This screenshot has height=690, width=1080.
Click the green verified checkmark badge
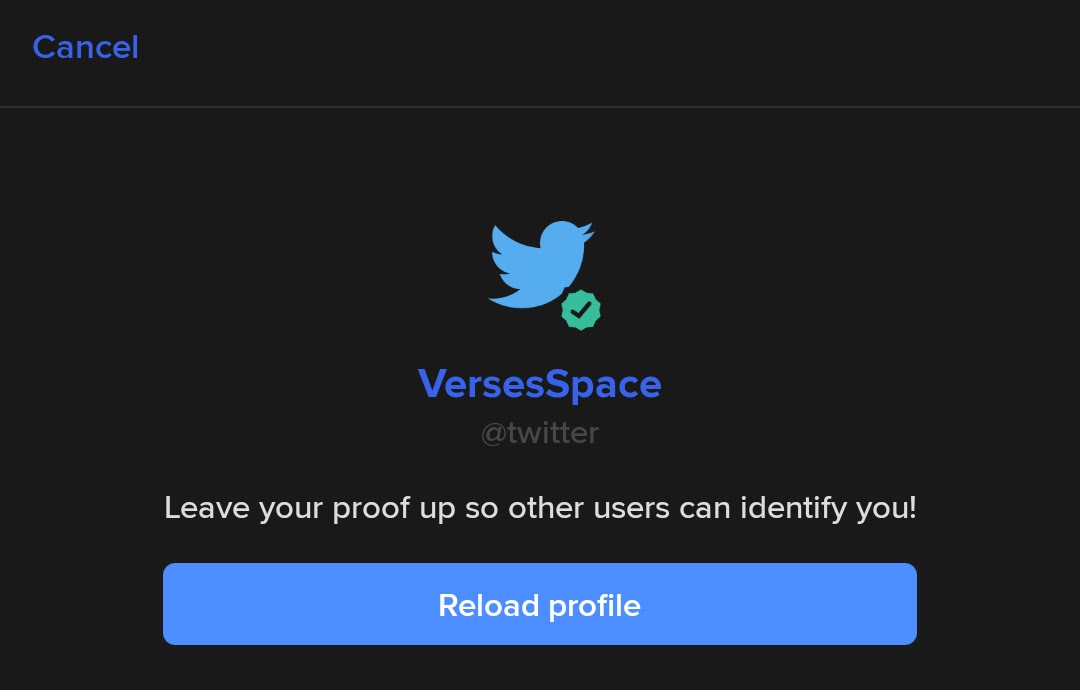pyautogui.click(x=581, y=310)
